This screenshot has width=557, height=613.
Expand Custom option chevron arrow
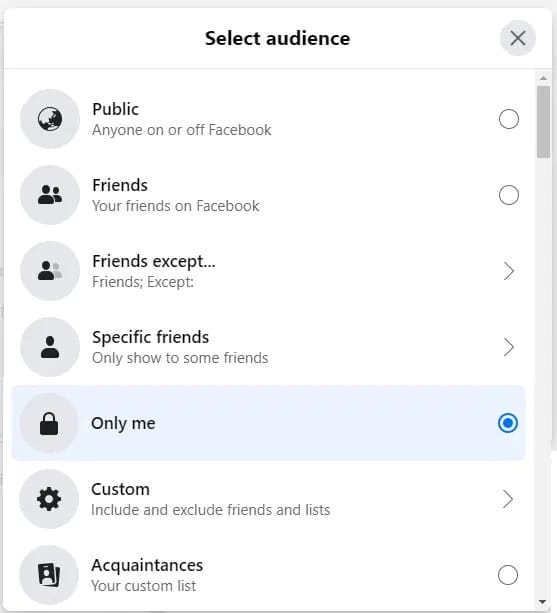(507, 499)
